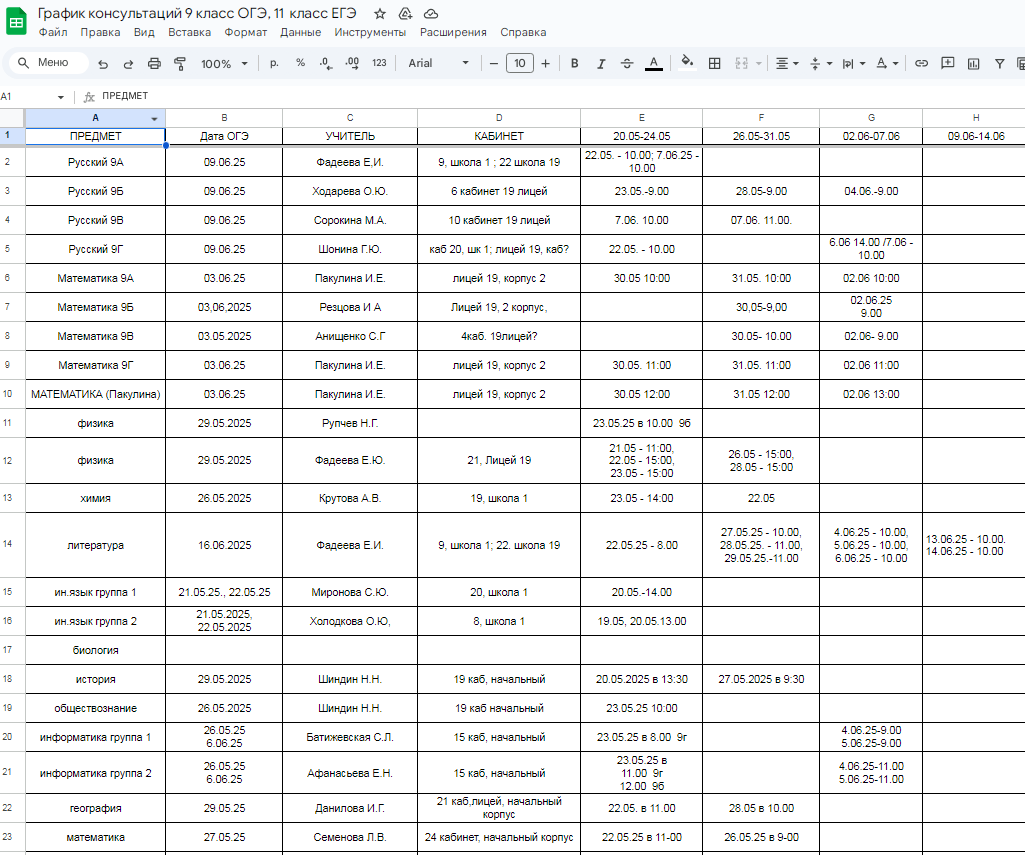Expand the horizontal align dropdown
The width and height of the screenshot is (1025, 855).
tap(787, 63)
